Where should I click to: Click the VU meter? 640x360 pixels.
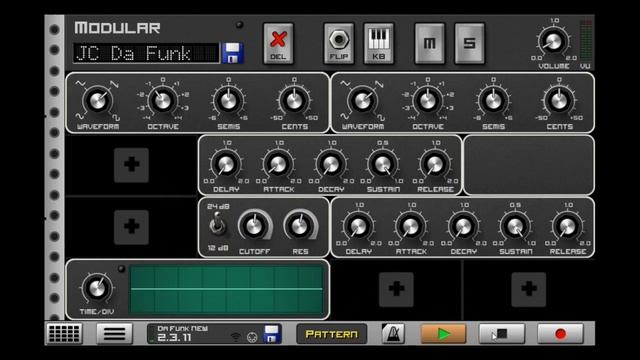click(x=586, y=41)
